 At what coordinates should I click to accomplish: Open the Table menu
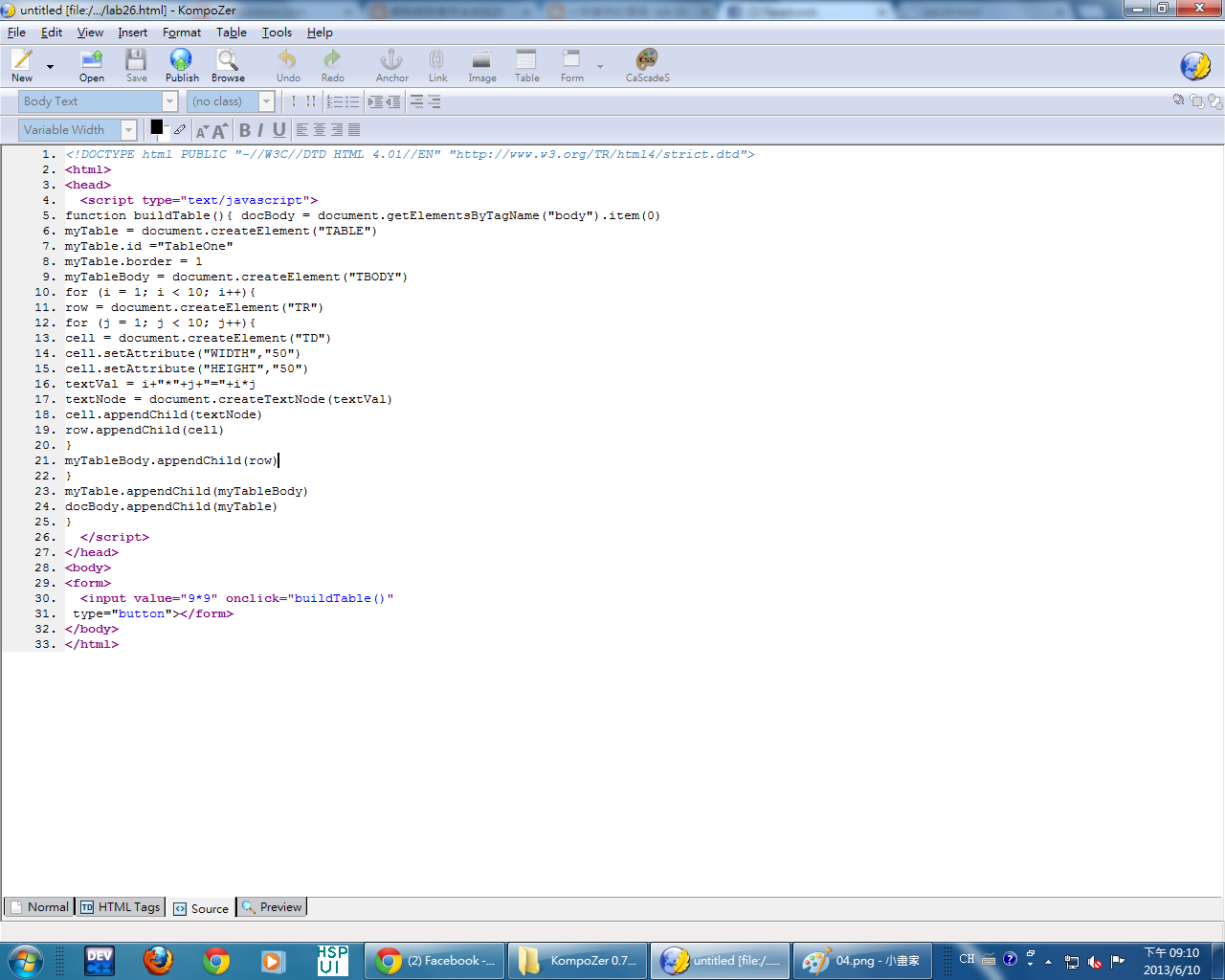(232, 33)
